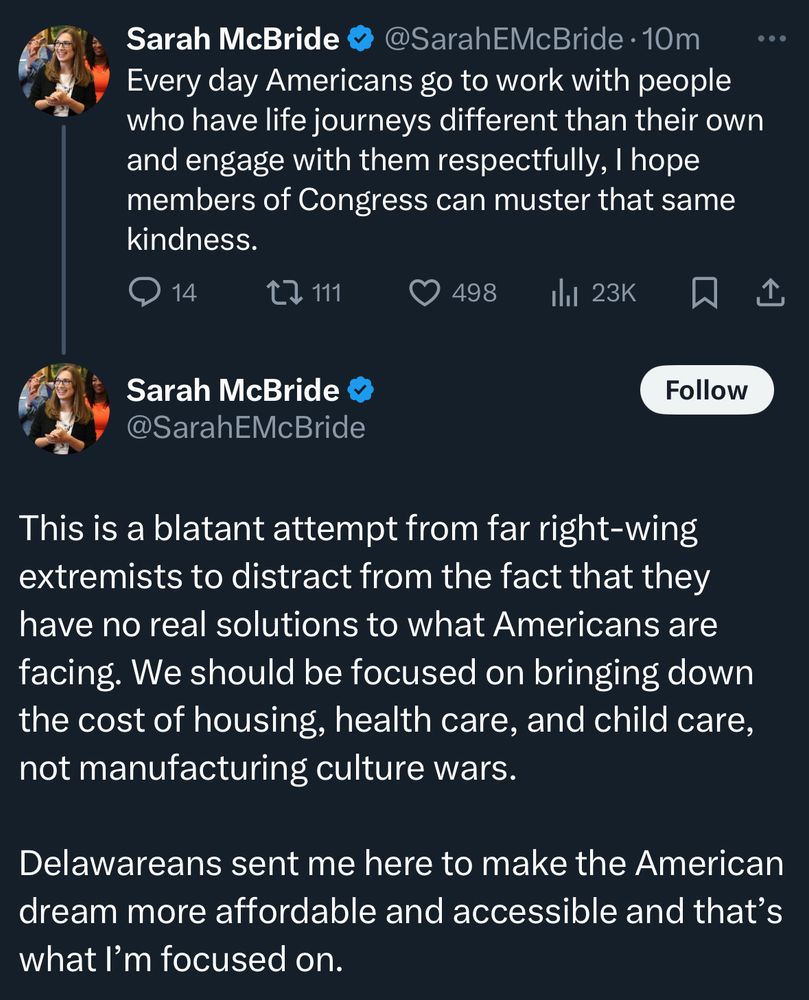Screen dimensions: 809x1000
Task: Click verified badge above the Follow row handle
Action: [x=359, y=389]
